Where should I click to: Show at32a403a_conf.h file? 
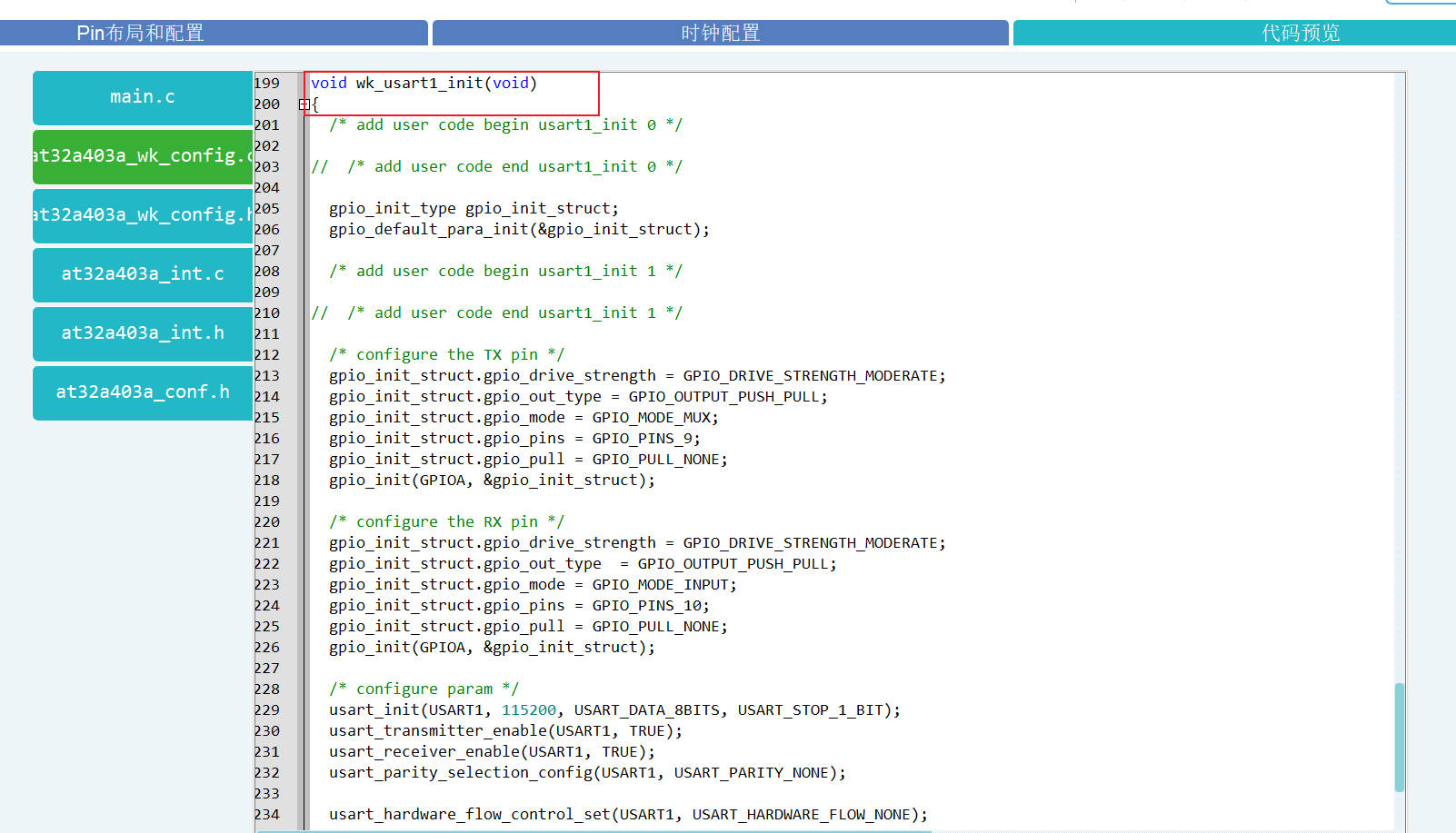[x=143, y=392]
